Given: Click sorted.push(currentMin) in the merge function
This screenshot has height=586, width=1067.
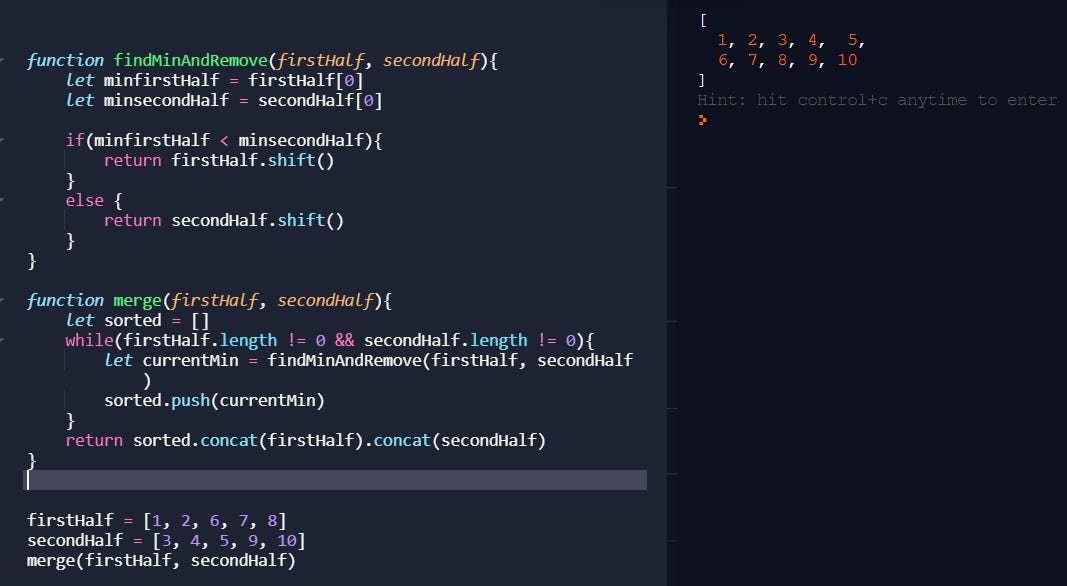Looking at the screenshot, I should coord(214,400).
